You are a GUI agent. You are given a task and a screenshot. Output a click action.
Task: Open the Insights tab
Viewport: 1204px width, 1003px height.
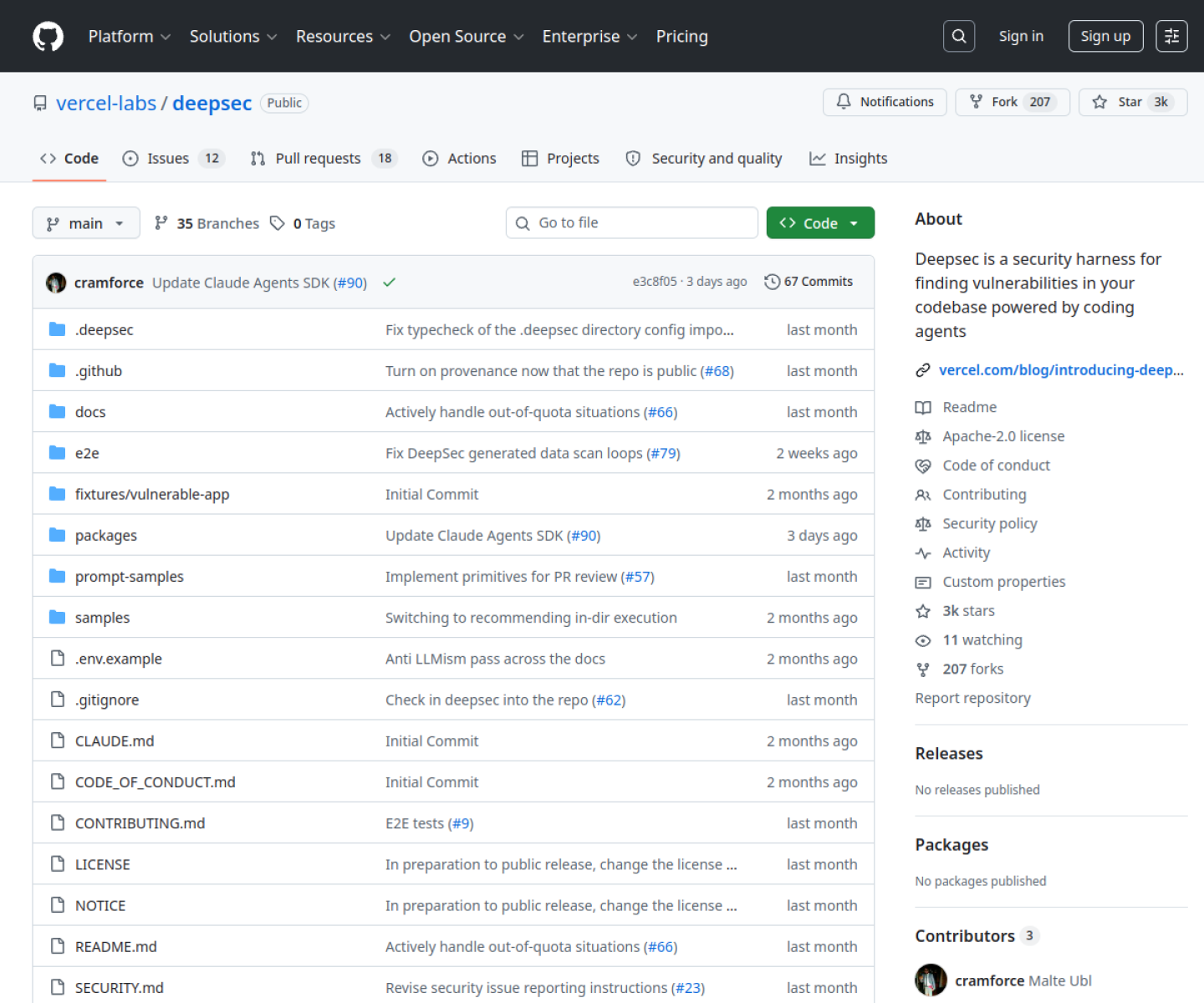[849, 159]
